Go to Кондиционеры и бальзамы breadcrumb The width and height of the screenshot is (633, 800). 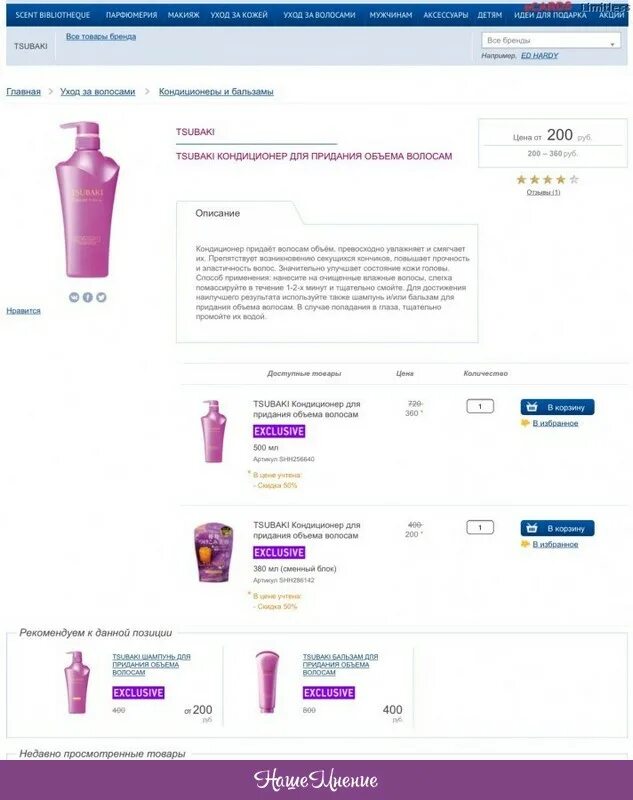click(216, 92)
